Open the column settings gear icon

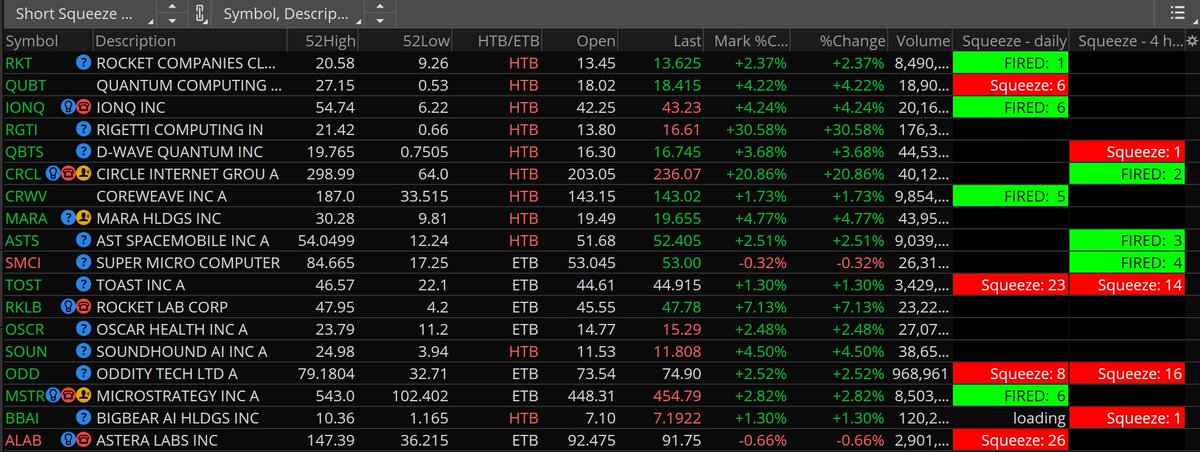(x=1191, y=41)
